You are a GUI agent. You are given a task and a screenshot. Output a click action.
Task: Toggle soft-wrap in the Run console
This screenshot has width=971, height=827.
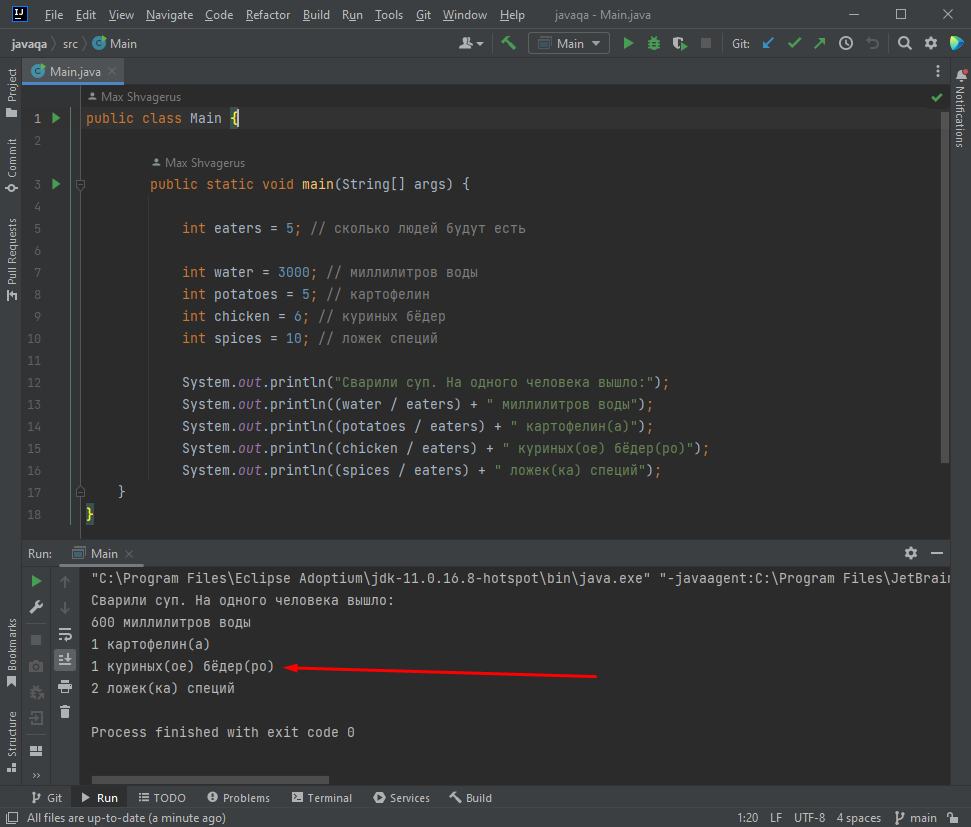65,635
